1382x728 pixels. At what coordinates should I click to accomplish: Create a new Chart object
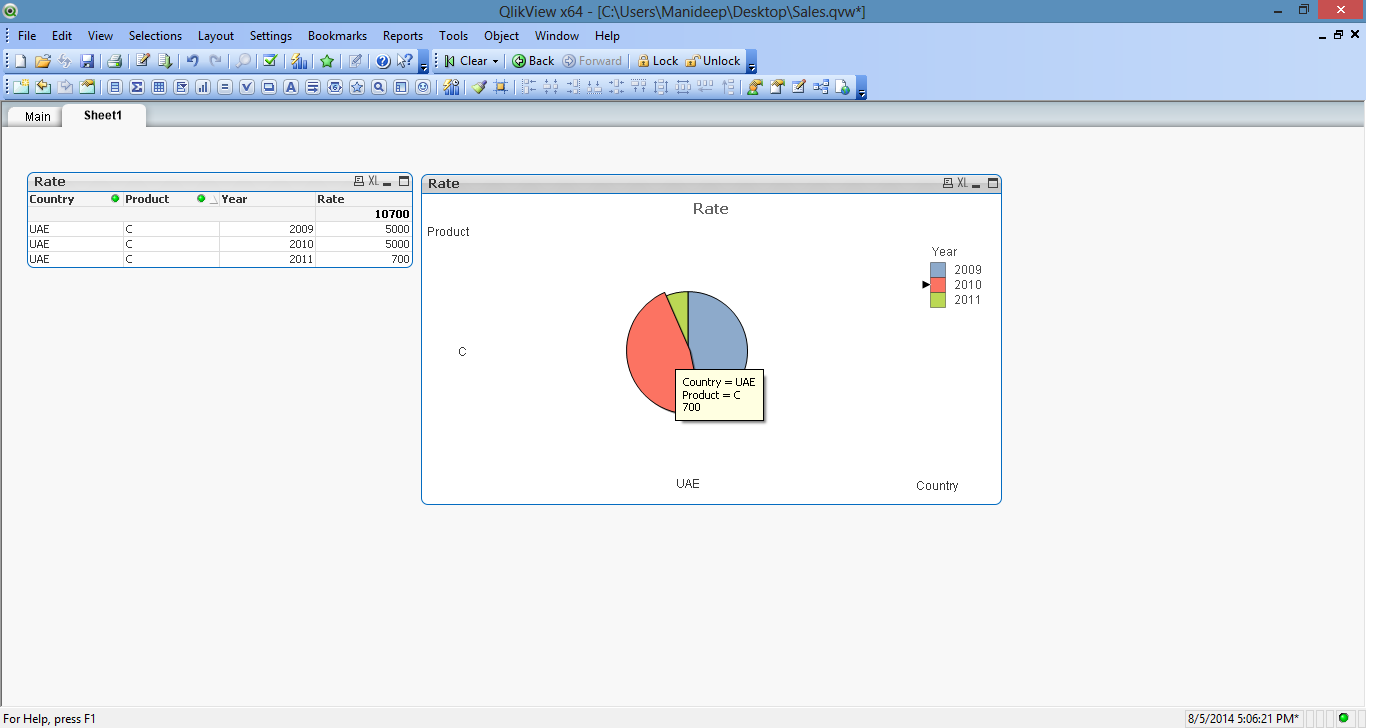[x=203, y=87]
